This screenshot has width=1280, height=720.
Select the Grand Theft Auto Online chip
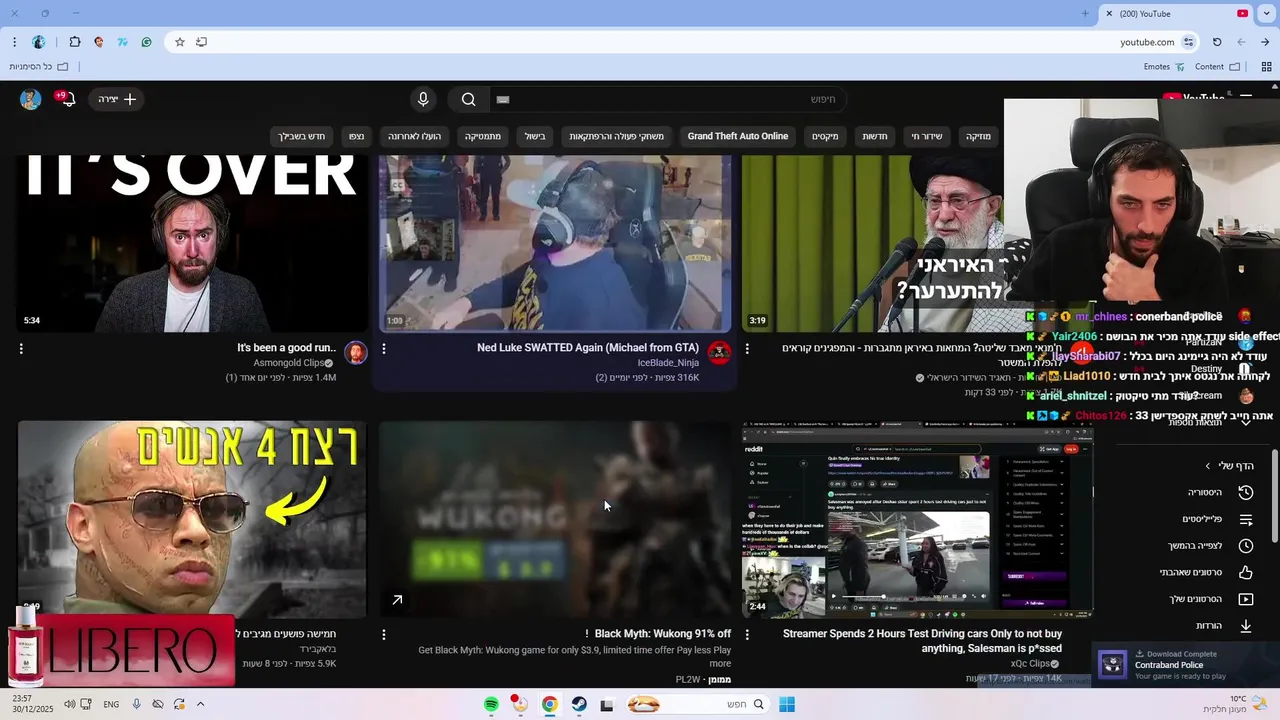click(x=738, y=136)
